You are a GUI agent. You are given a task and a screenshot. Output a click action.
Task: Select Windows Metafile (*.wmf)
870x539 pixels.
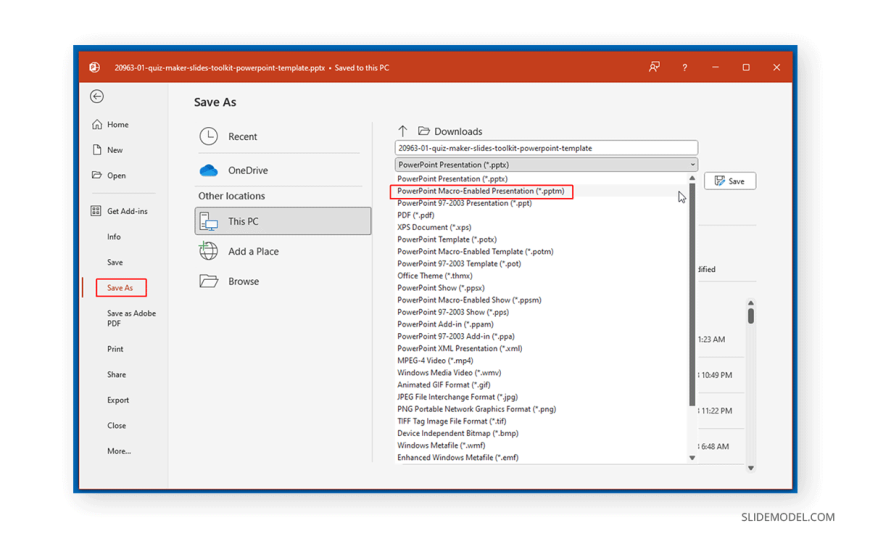(x=441, y=445)
